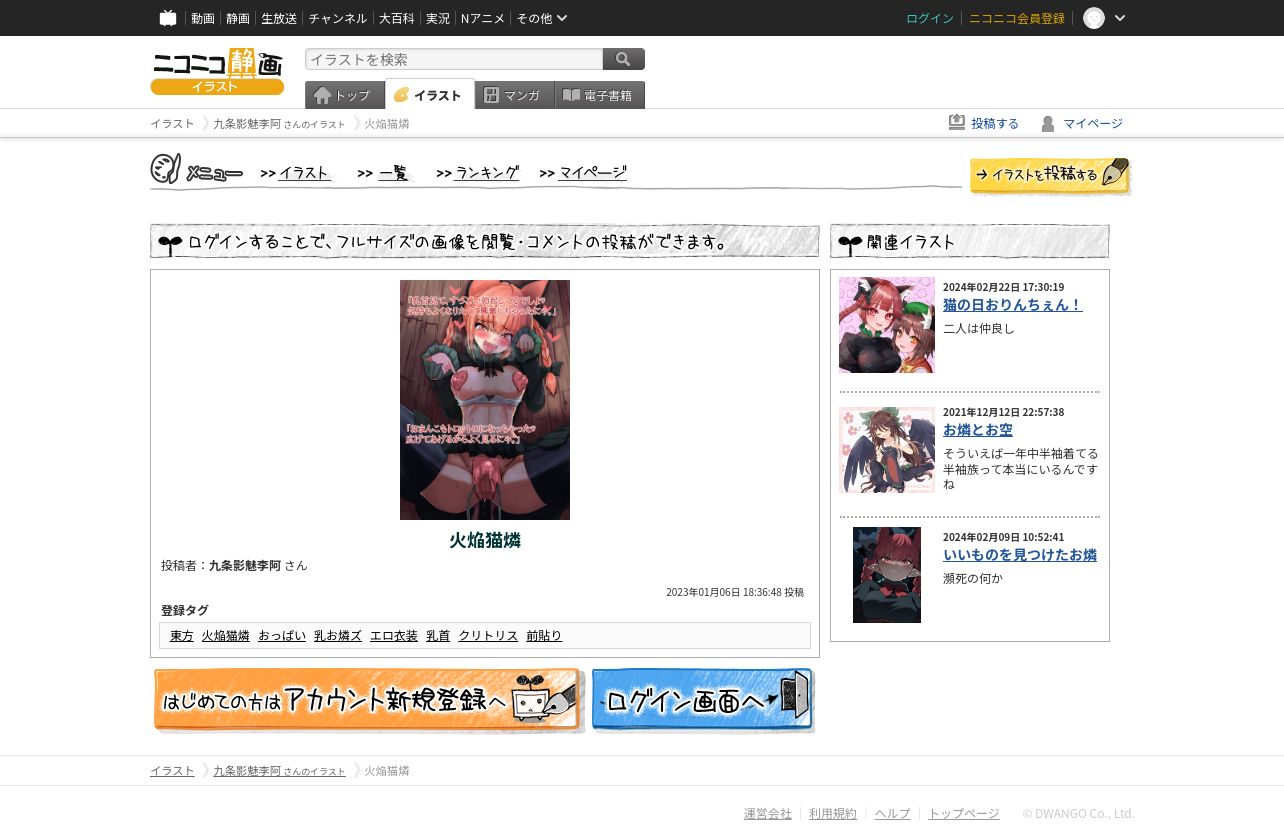The width and height of the screenshot is (1284, 840).
Task: Click はじめての方はアカウント新規登録へ banner
Action: (x=368, y=701)
